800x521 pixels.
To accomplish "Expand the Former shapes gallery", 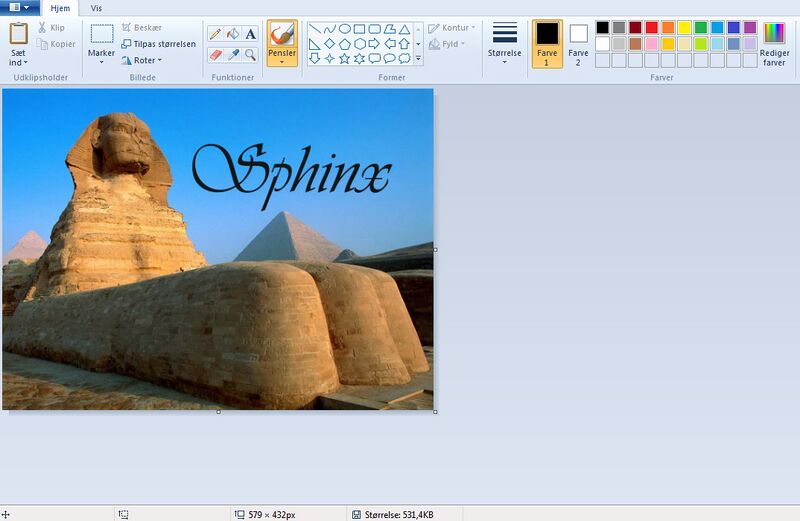I will 418,59.
